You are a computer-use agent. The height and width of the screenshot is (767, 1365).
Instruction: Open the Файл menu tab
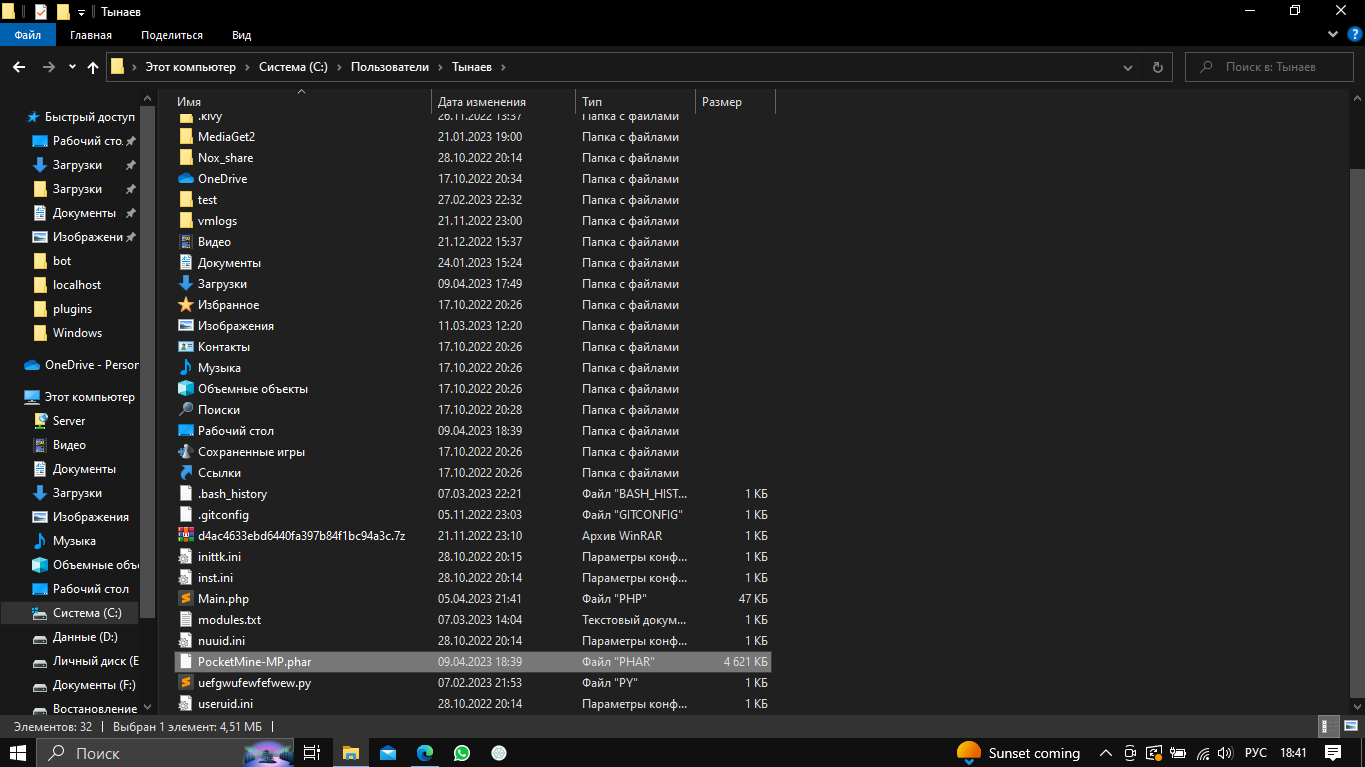(28, 35)
